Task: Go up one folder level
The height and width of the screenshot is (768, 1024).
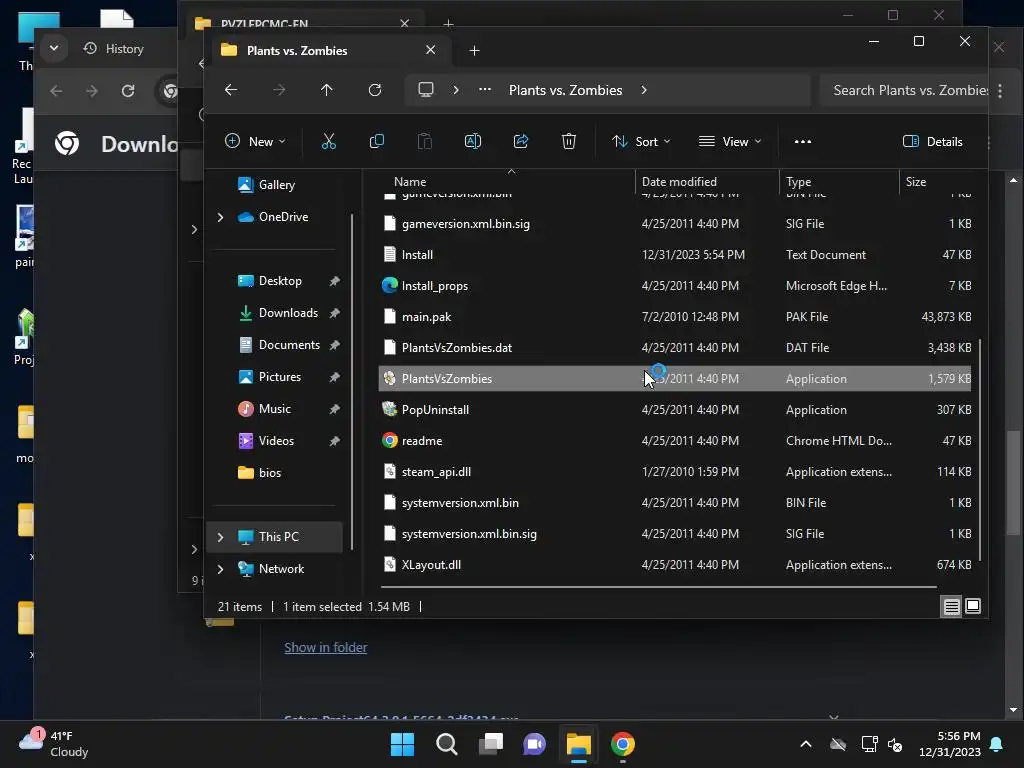Action: (327, 90)
